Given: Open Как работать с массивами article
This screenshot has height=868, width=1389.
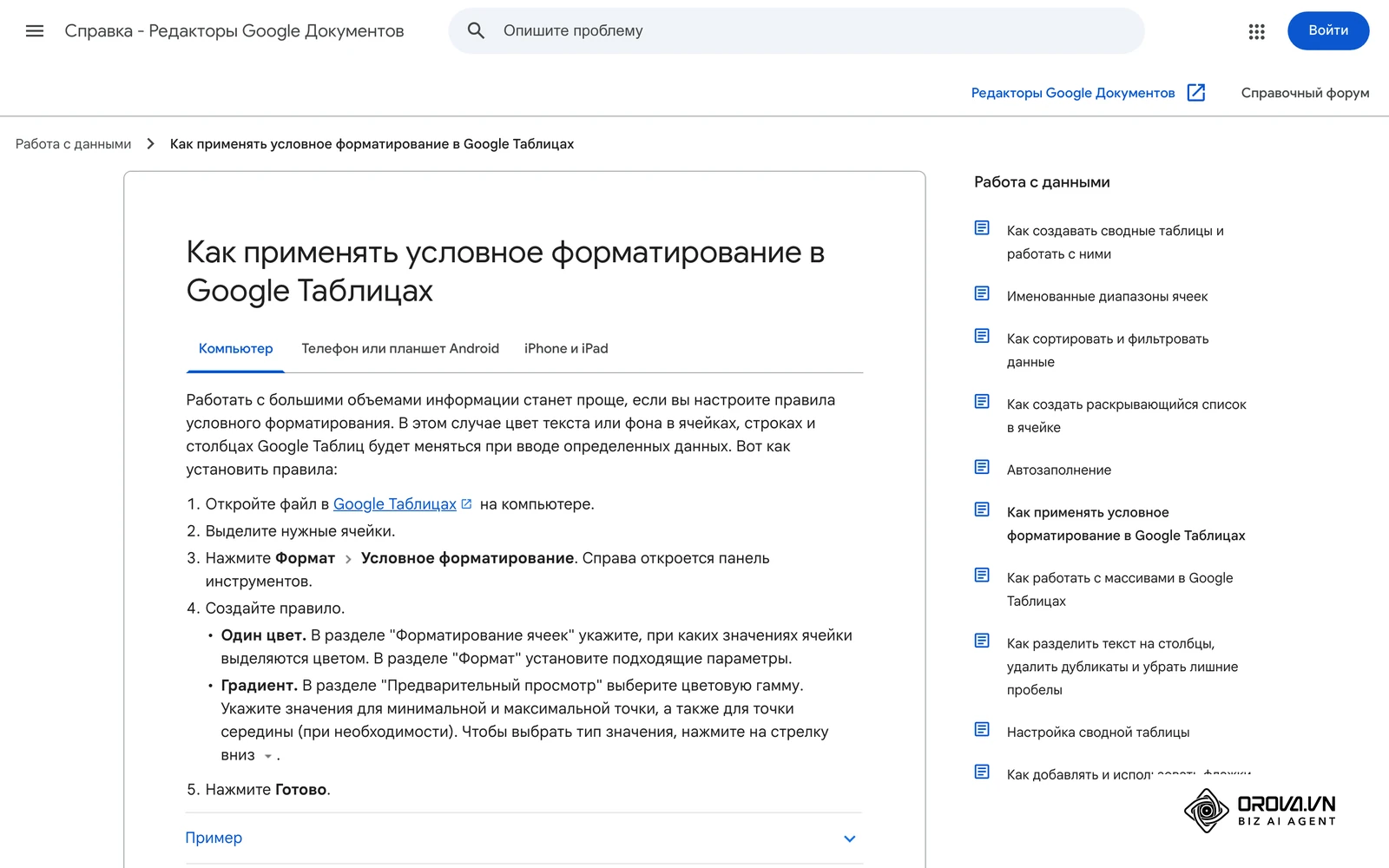Looking at the screenshot, I should 1120,589.
